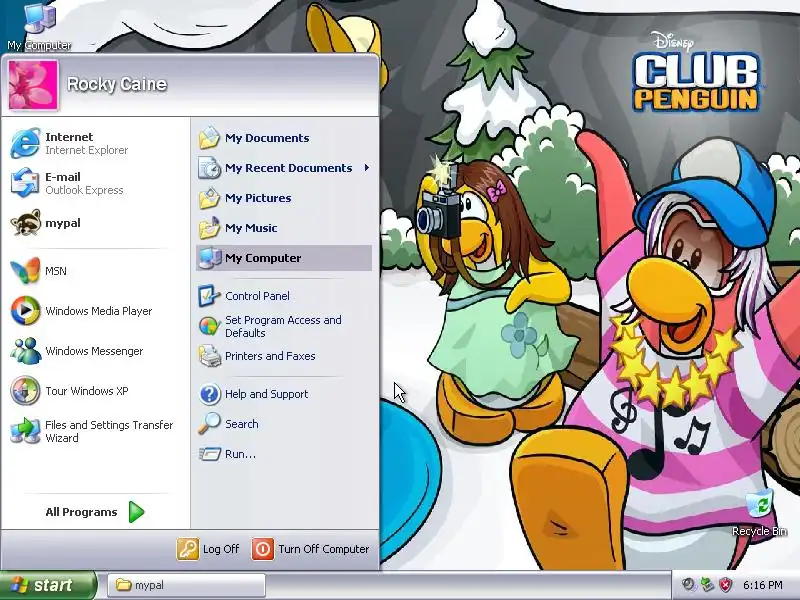Select the My Music menu entry text
This screenshot has height=600, width=800.
[x=251, y=228]
